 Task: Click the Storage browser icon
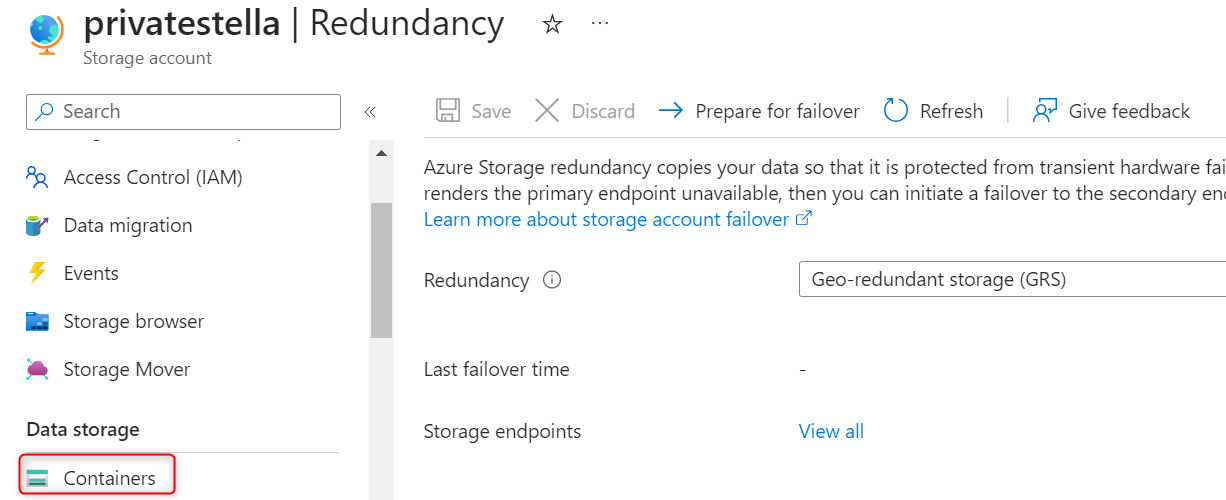[37, 321]
